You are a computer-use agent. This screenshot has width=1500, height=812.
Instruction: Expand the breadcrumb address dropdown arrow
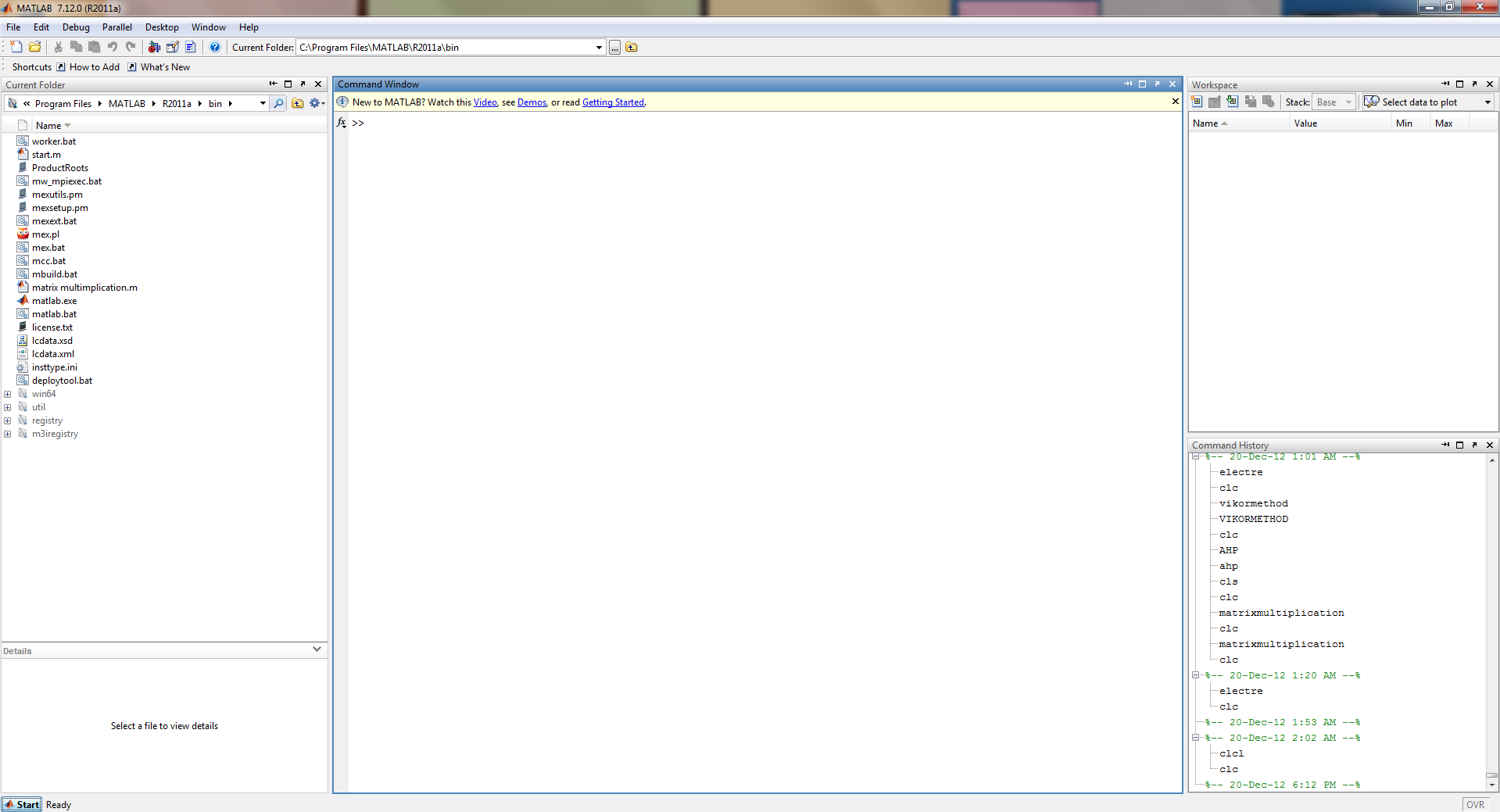tap(263, 103)
